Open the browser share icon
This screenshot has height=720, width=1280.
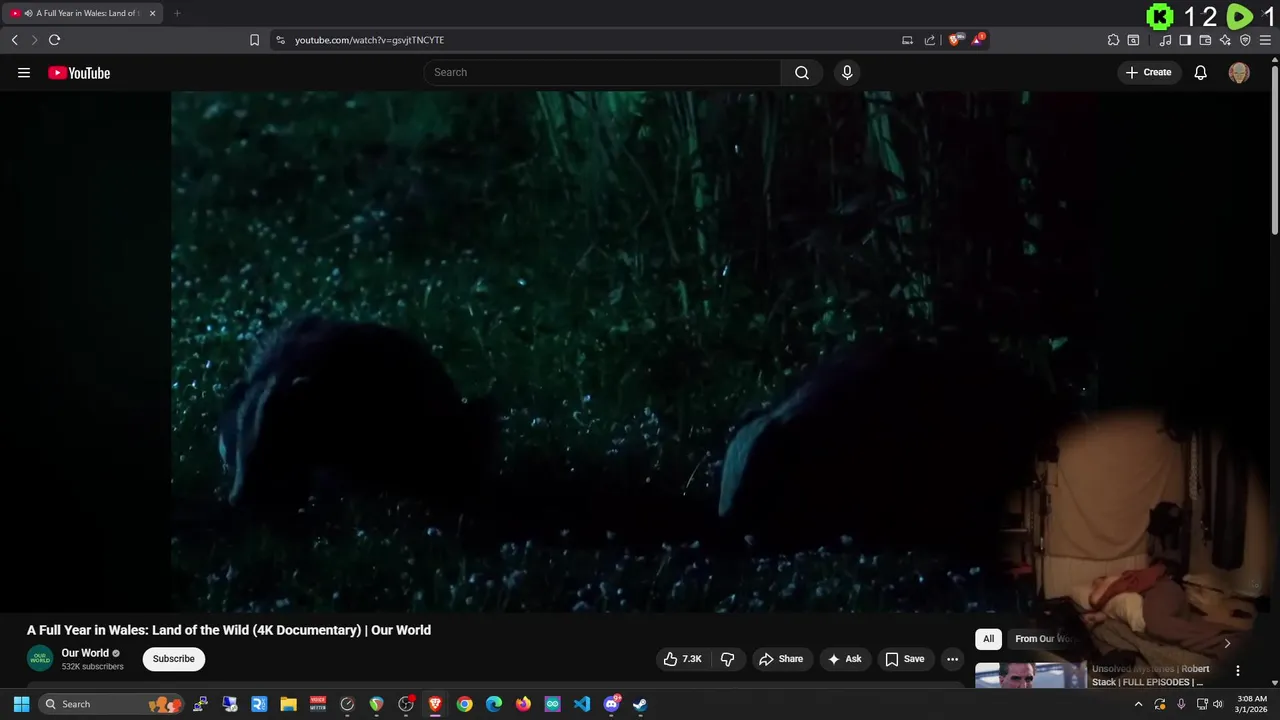930,40
